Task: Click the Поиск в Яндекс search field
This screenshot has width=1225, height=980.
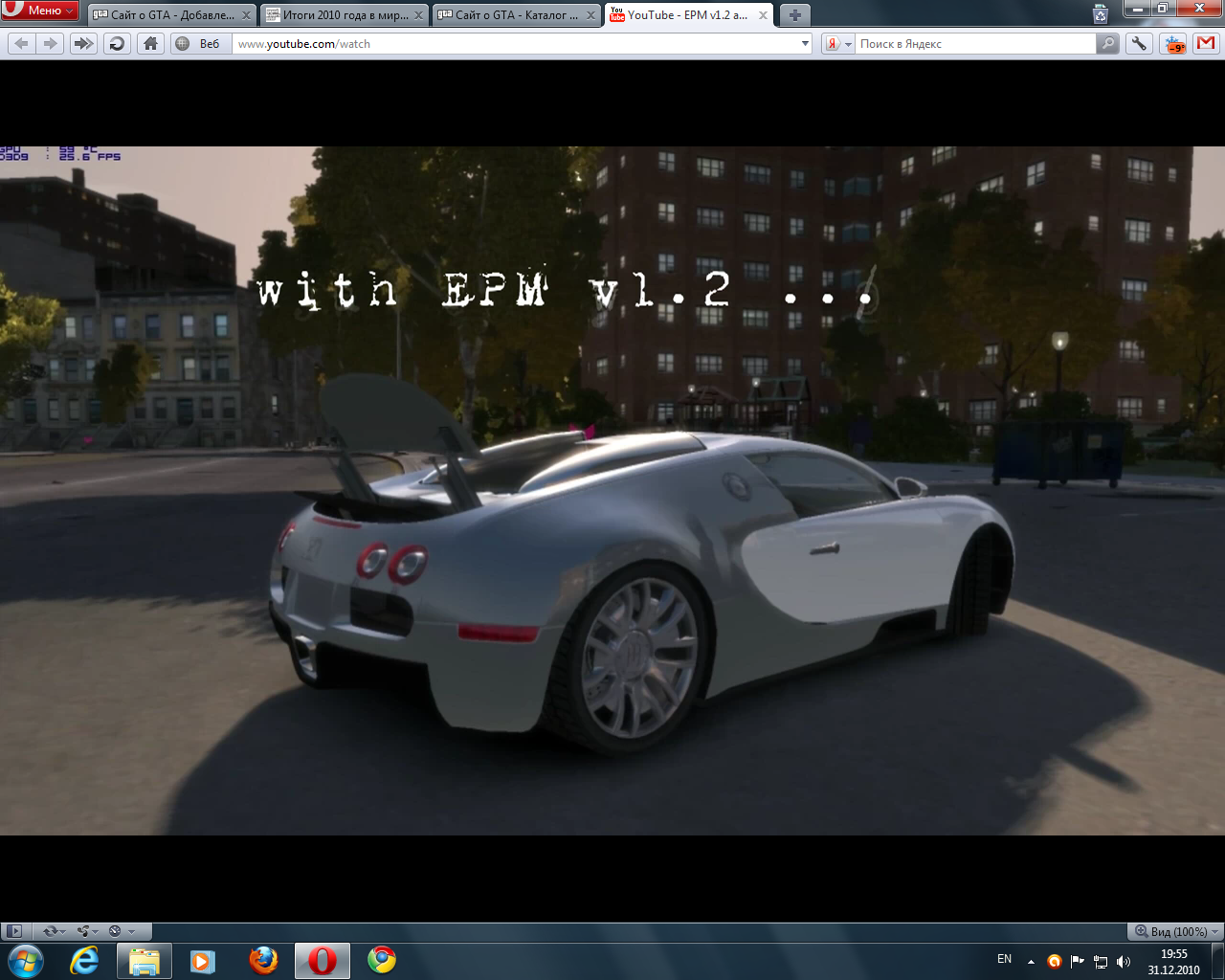Action: [x=974, y=44]
